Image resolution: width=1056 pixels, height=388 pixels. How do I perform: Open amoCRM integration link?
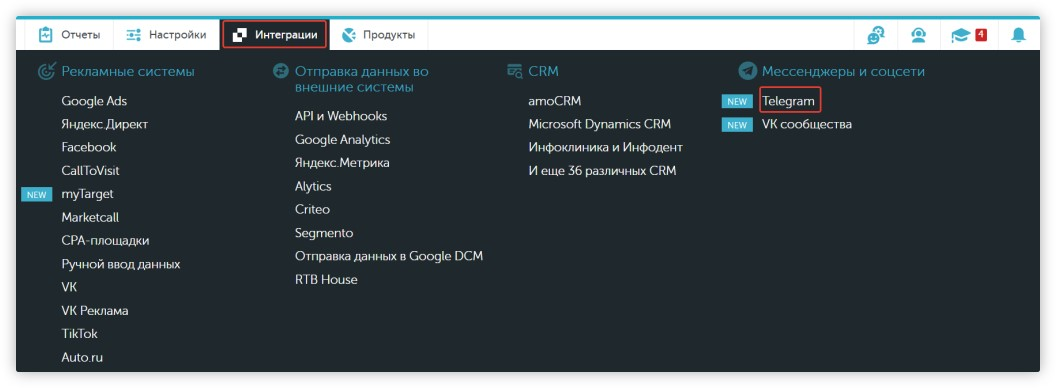[x=555, y=102]
